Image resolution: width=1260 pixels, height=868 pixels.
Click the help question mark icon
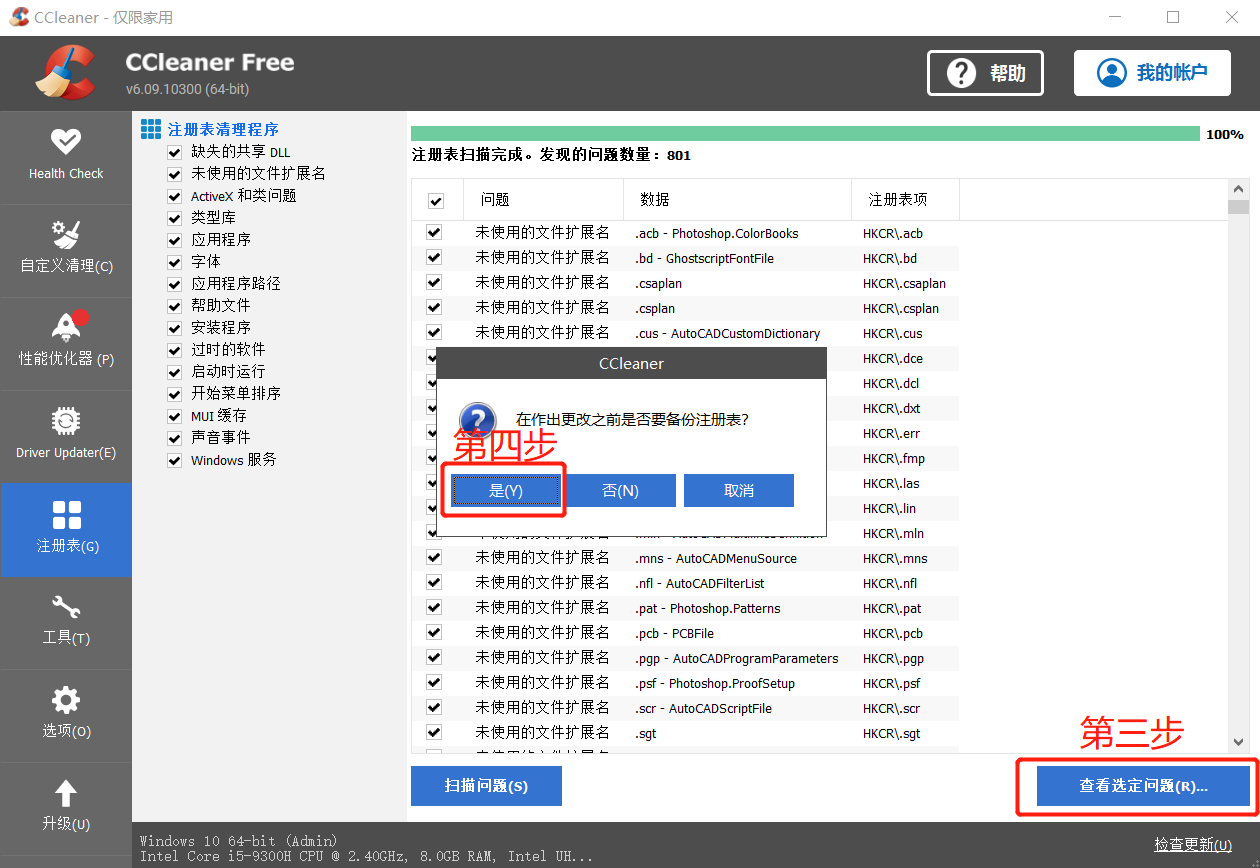point(961,73)
